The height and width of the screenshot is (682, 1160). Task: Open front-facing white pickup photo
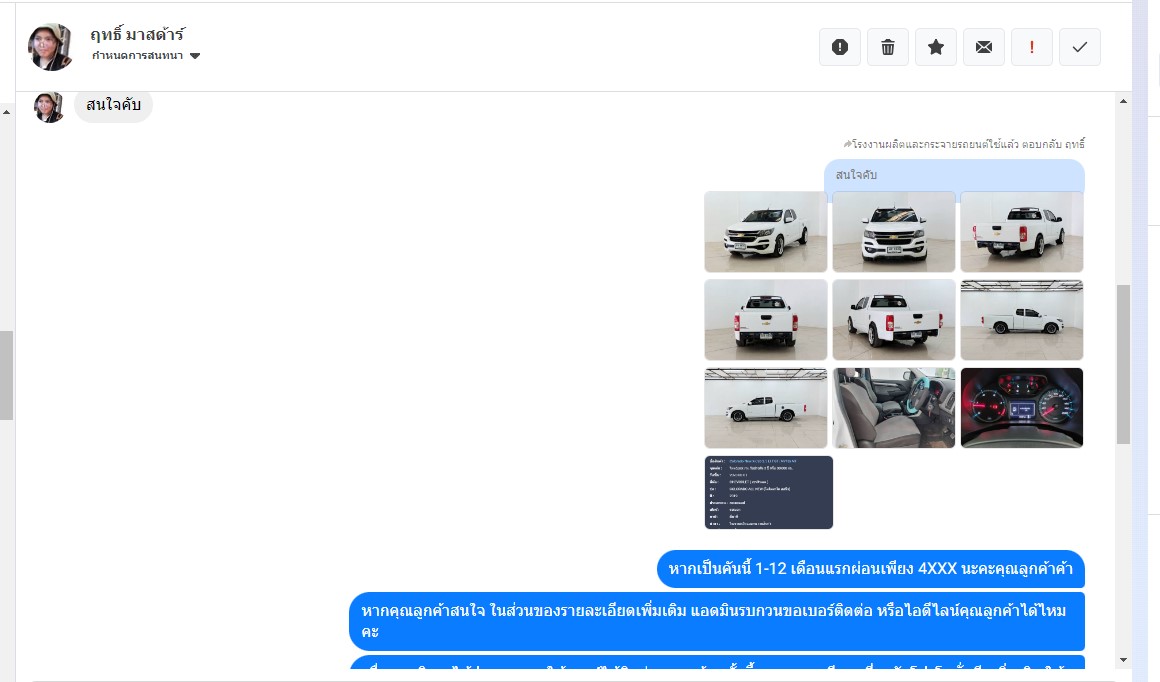pyautogui.click(x=894, y=232)
